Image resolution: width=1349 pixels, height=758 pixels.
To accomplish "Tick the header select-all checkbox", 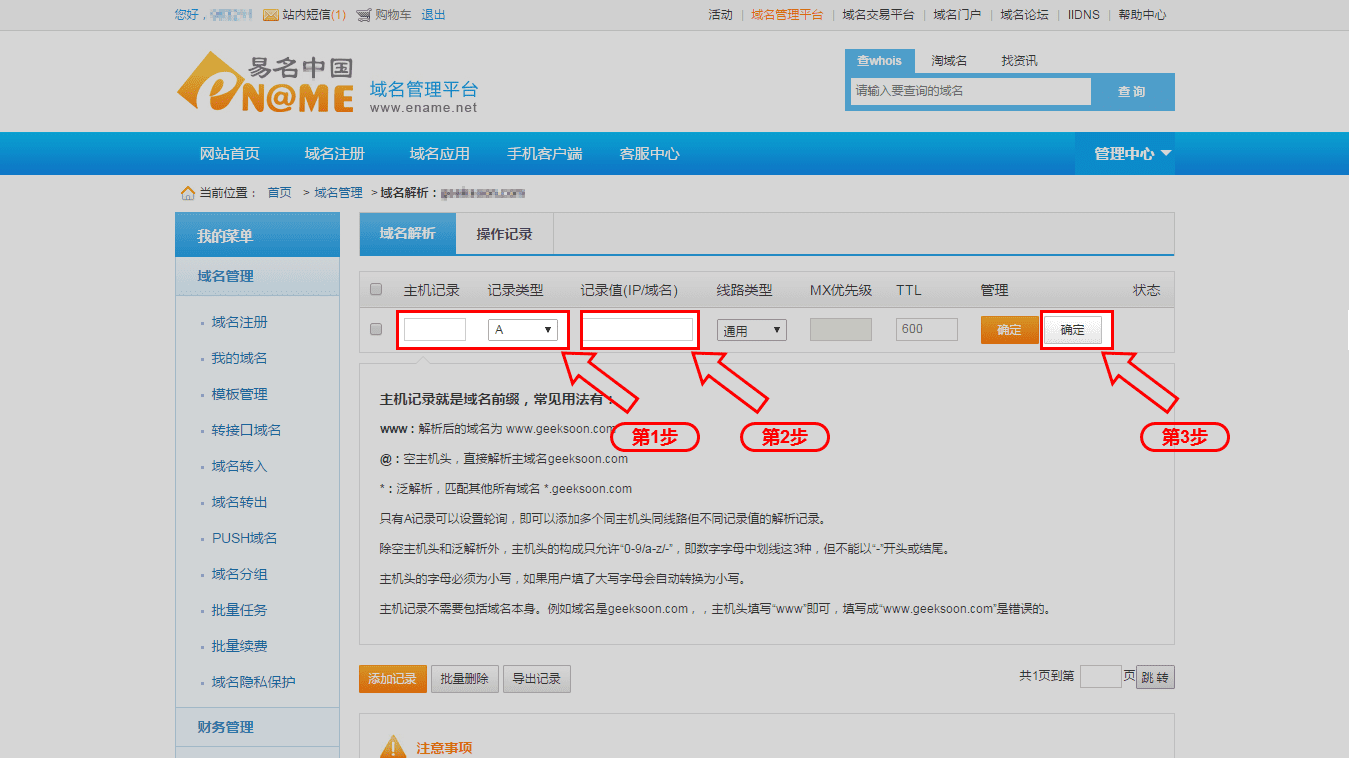I will (x=376, y=290).
